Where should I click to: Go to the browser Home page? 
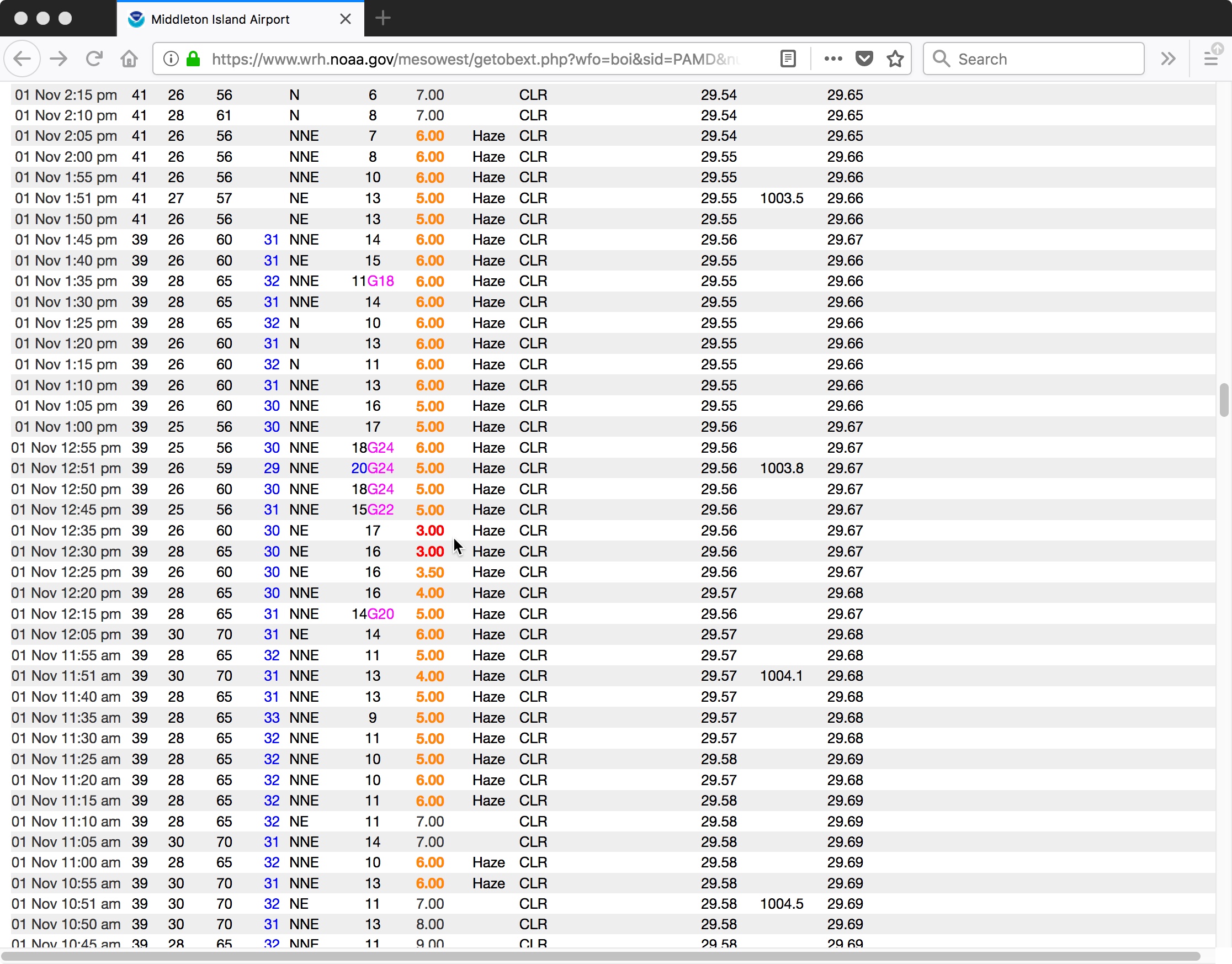click(129, 59)
